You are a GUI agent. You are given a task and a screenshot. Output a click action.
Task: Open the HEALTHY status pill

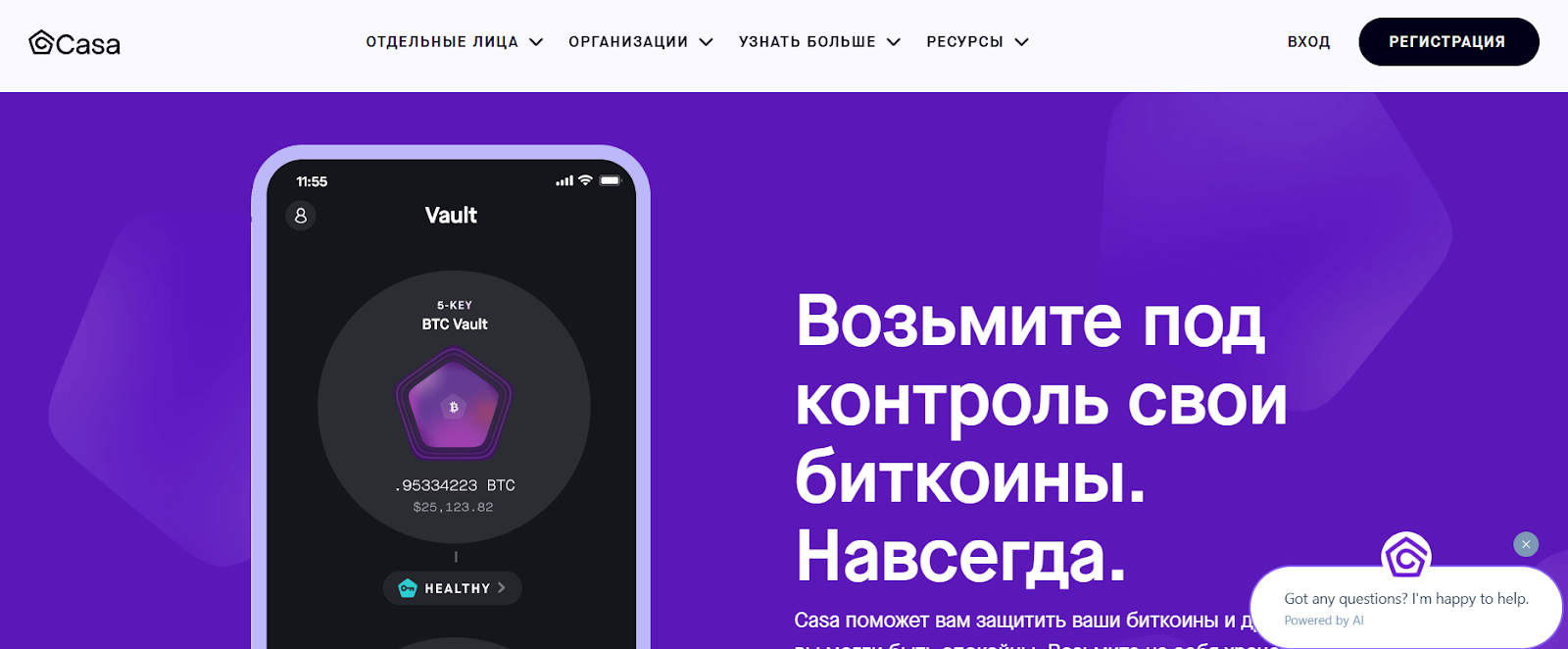point(452,588)
